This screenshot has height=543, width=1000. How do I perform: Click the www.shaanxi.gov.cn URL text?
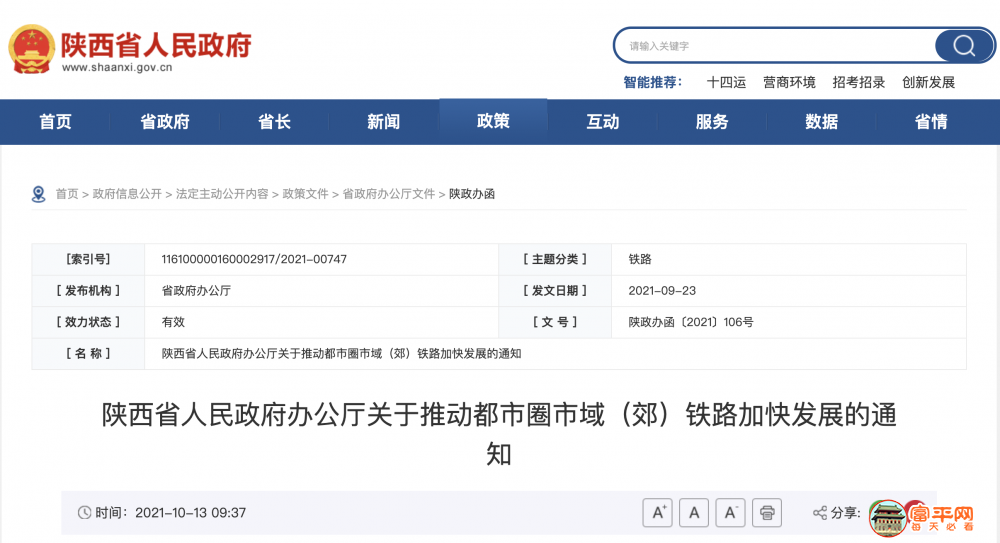pyautogui.click(x=117, y=68)
